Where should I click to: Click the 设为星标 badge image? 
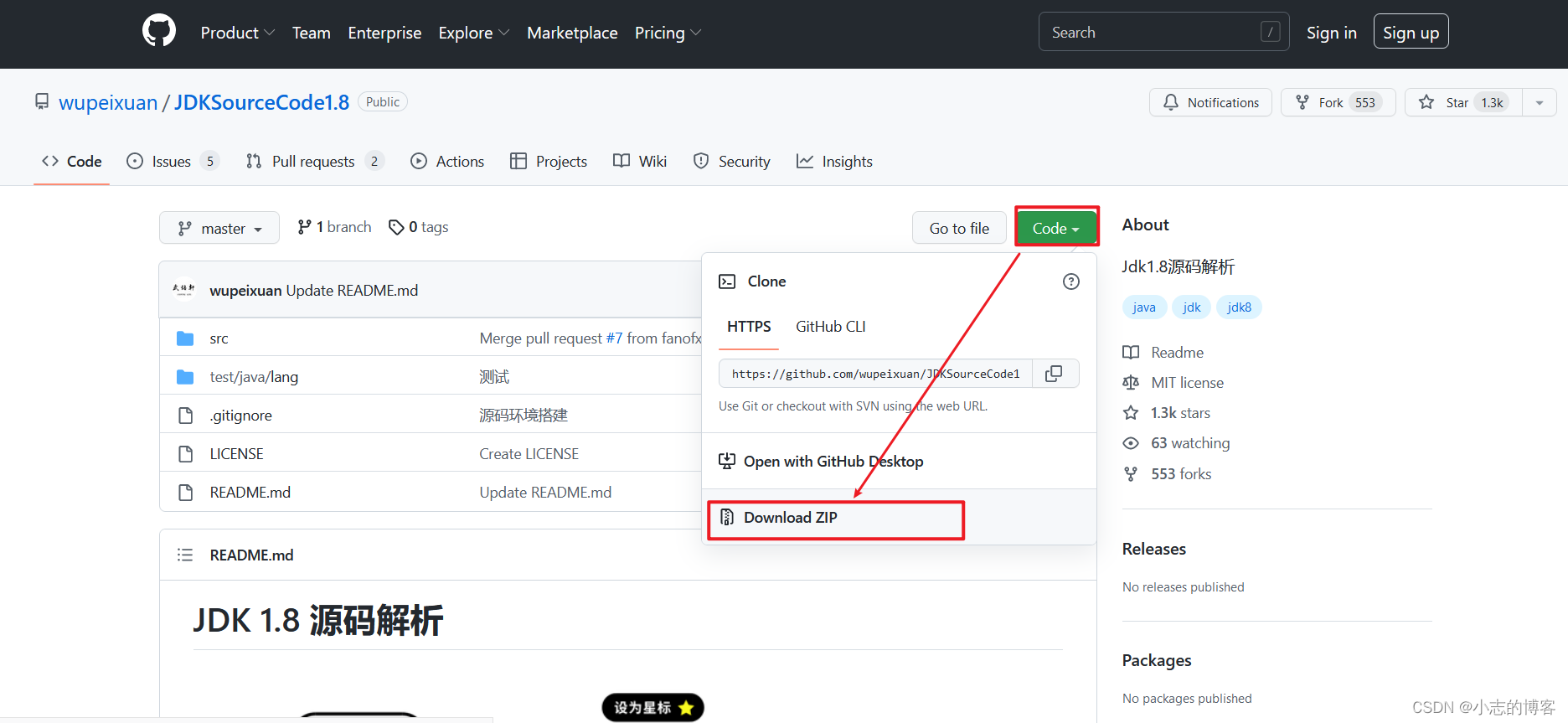653,707
